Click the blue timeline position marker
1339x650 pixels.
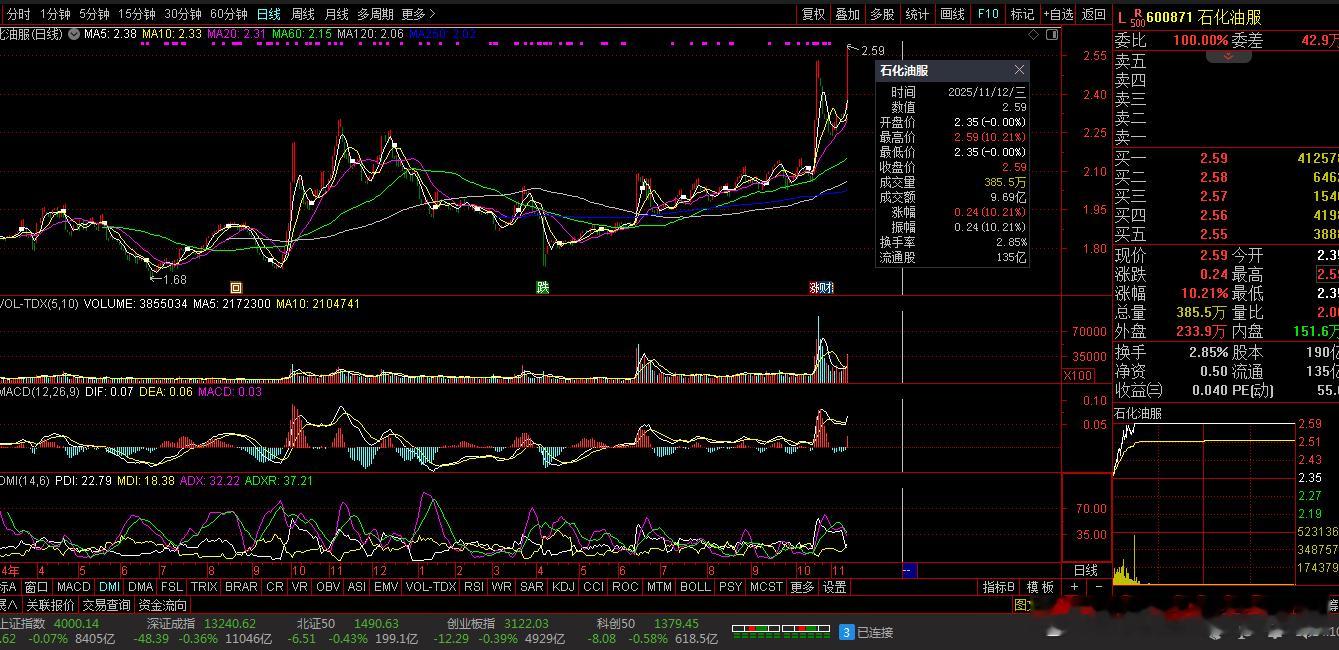coord(909,570)
